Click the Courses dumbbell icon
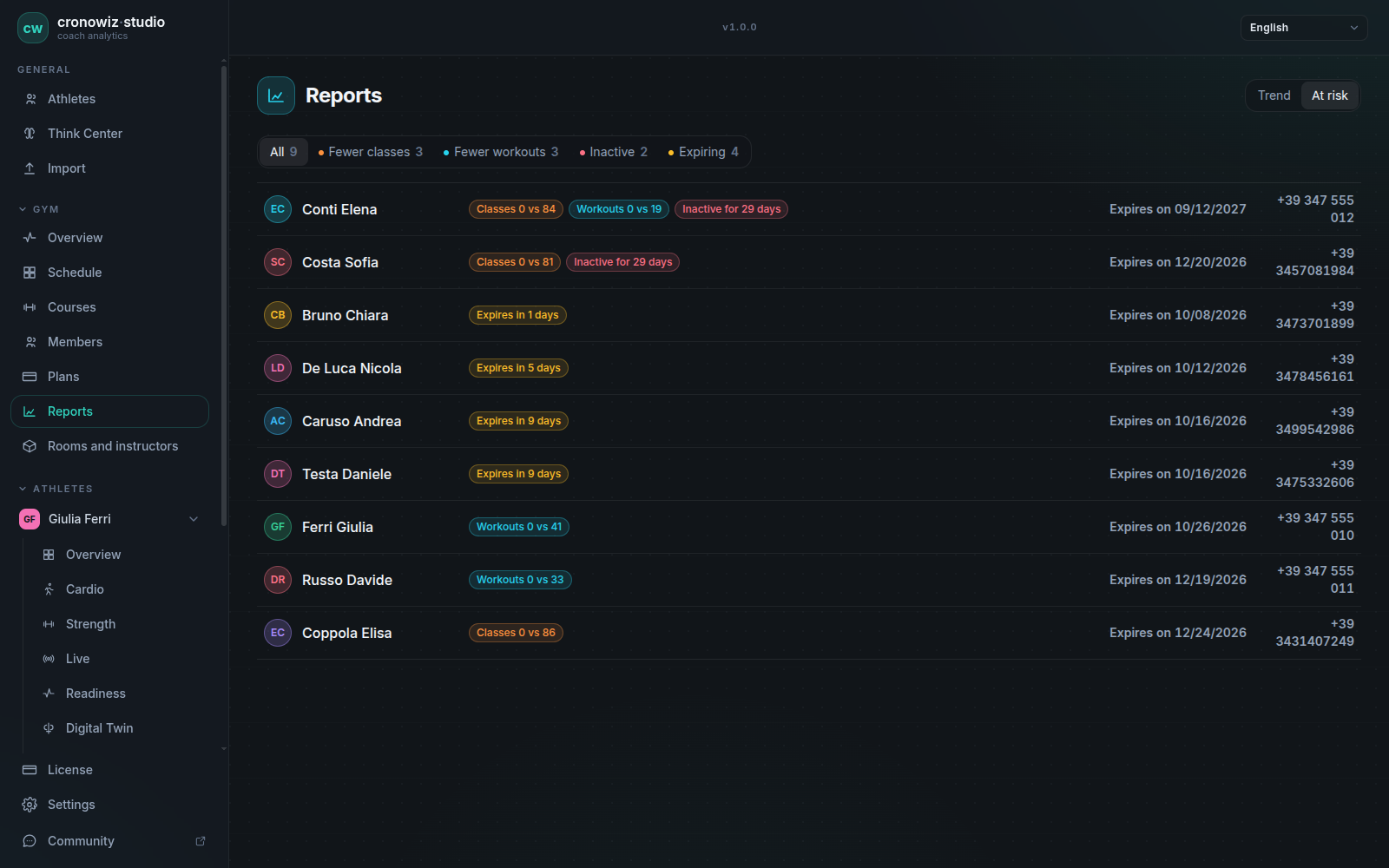 (x=30, y=307)
